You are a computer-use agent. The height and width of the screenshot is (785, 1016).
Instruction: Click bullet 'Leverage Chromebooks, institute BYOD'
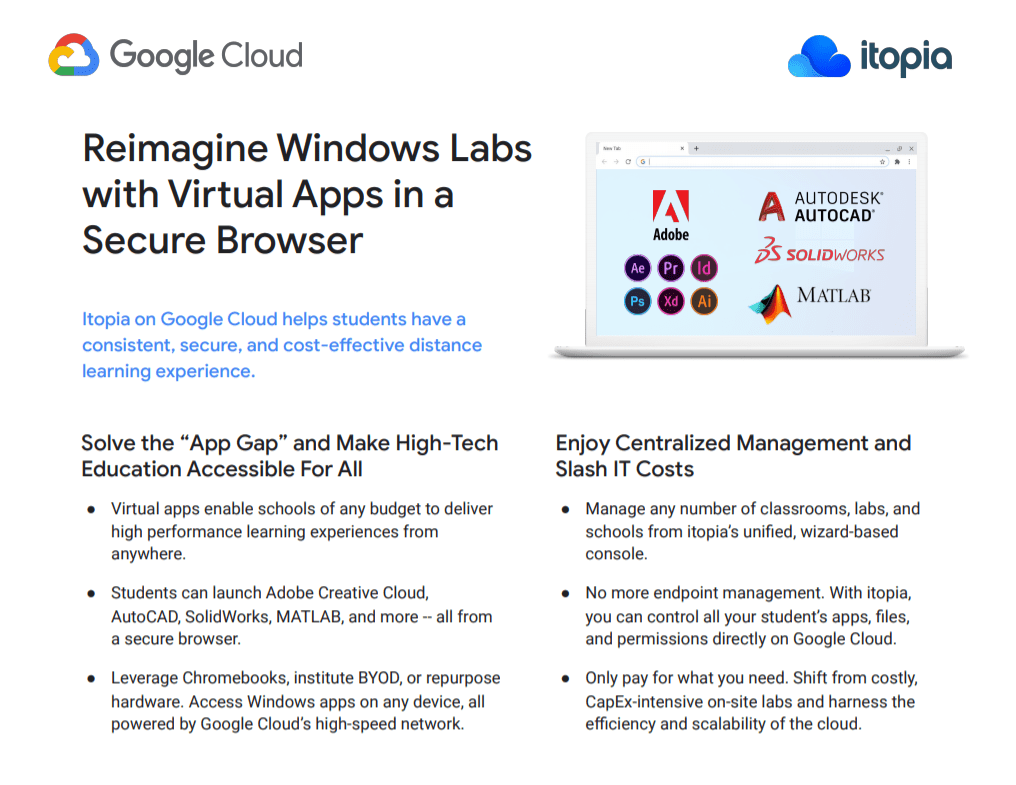click(x=305, y=701)
